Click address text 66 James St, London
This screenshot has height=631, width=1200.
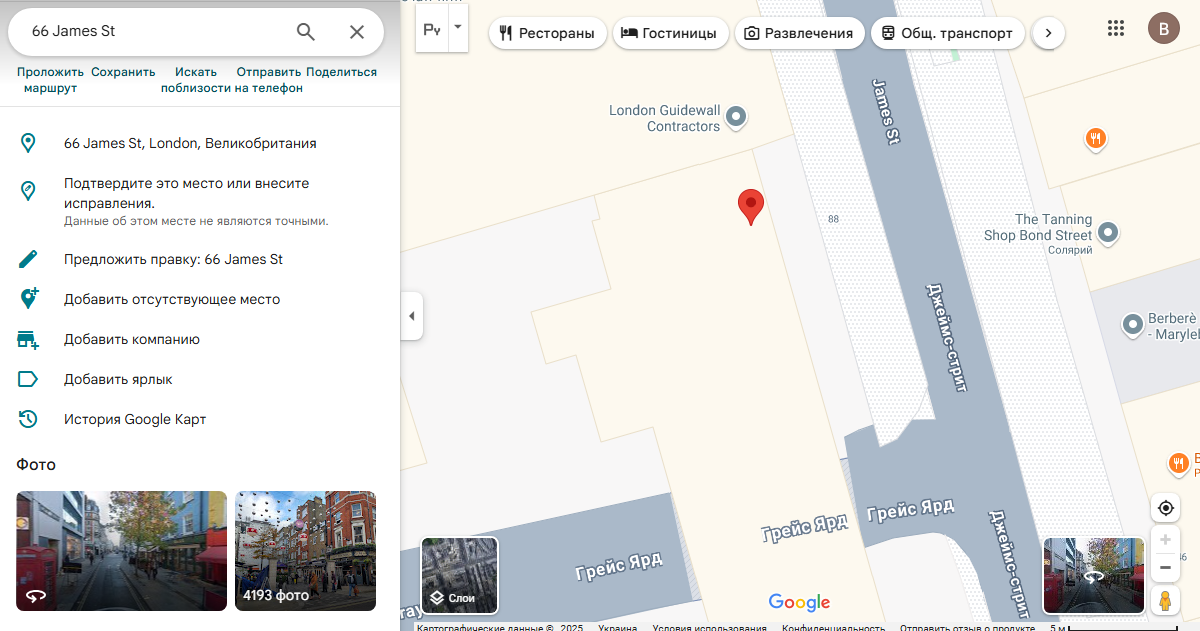click(190, 143)
